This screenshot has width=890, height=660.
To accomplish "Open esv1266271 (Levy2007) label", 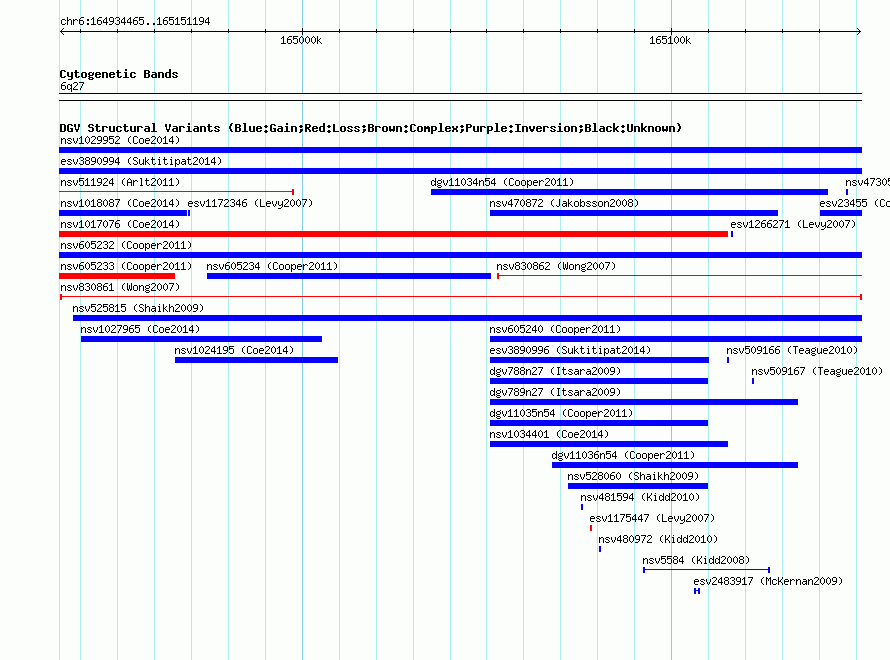I will [793, 224].
